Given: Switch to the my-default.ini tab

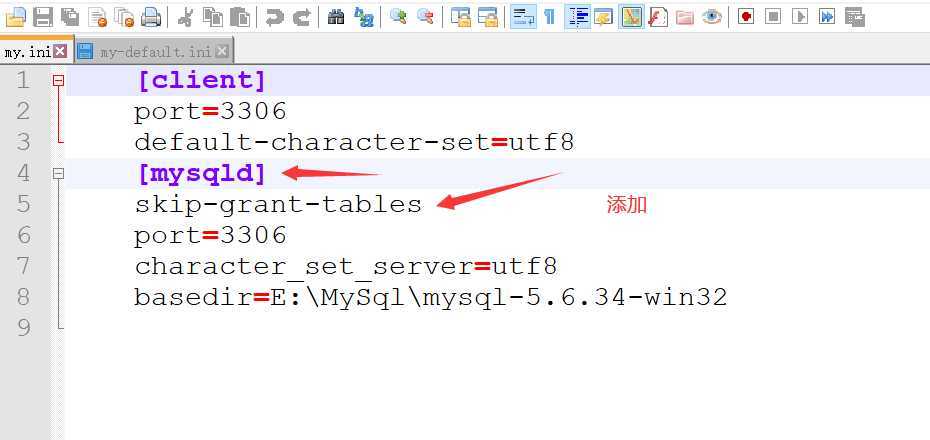Looking at the screenshot, I should 155,52.
